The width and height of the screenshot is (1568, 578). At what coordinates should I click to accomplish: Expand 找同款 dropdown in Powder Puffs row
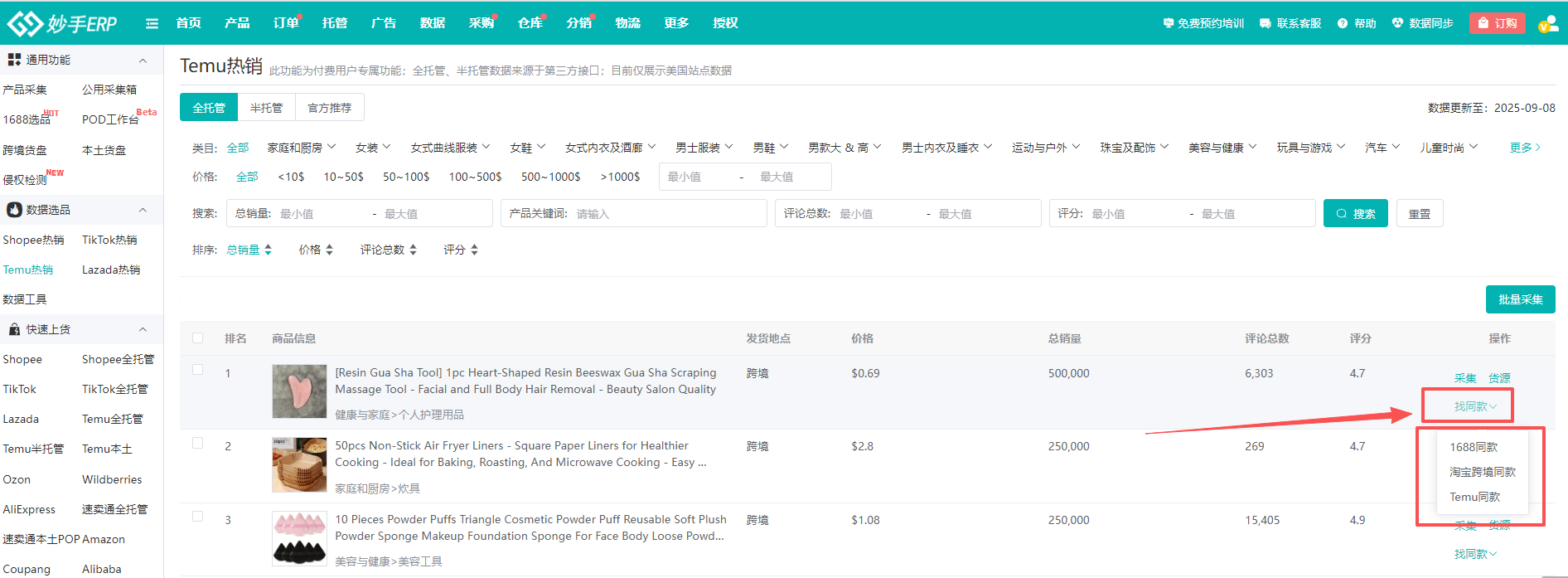click(x=1475, y=554)
